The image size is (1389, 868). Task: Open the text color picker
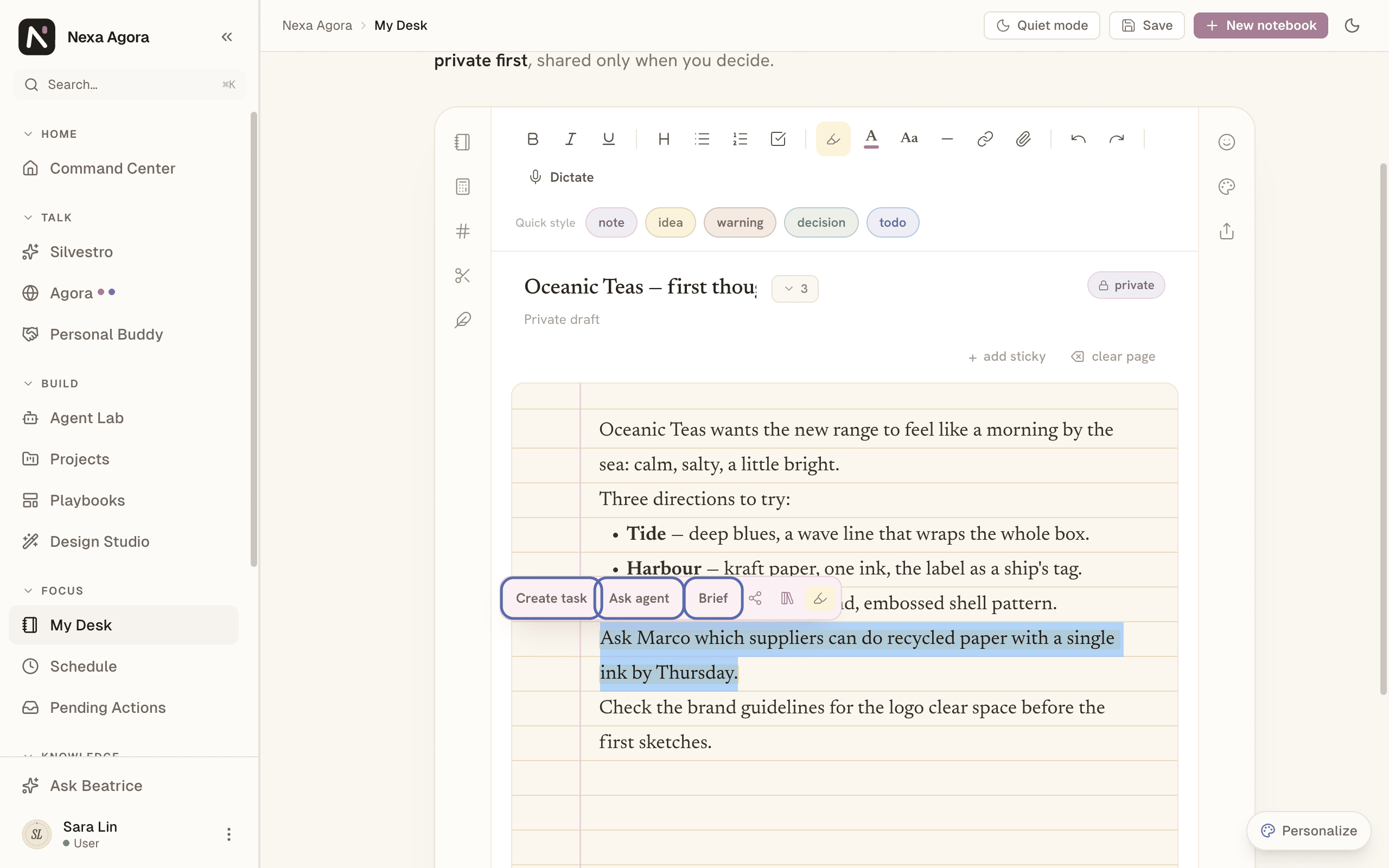coord(871,139)
